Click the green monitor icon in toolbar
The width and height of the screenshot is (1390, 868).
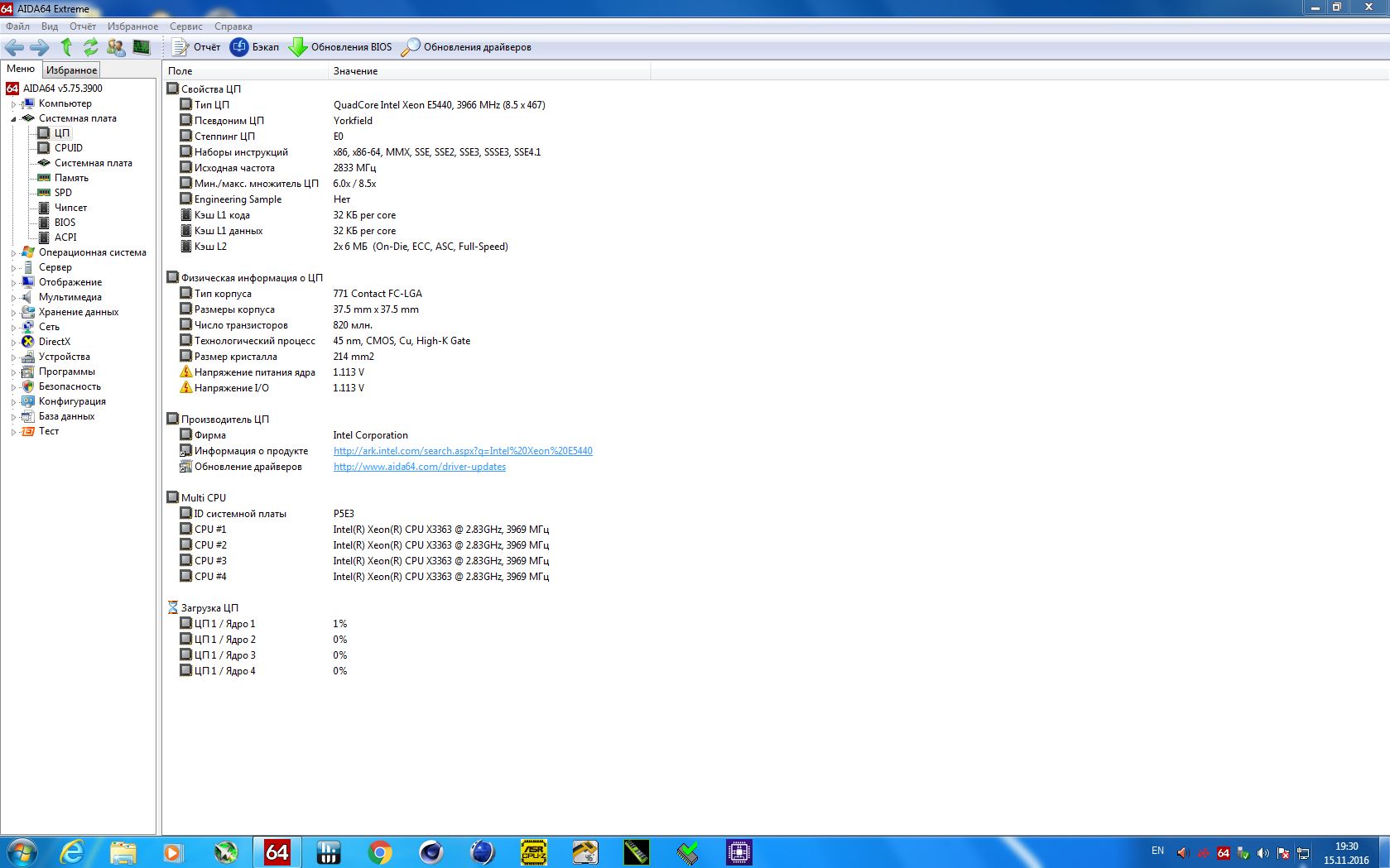point(142,47)
